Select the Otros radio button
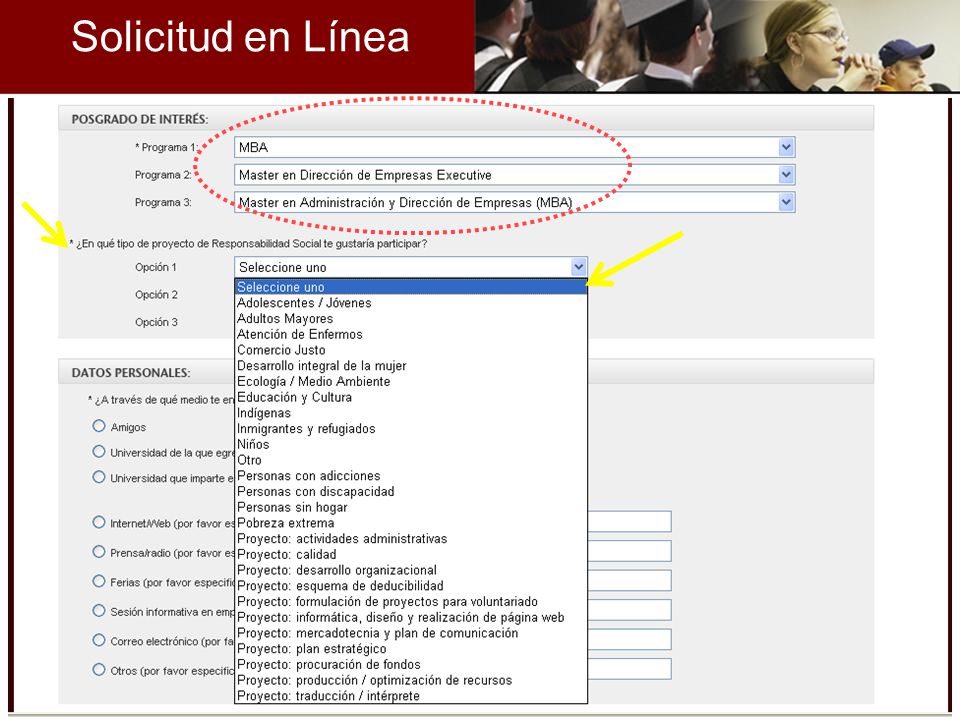Viewport: 960px width, 720px height. point(99,669)
